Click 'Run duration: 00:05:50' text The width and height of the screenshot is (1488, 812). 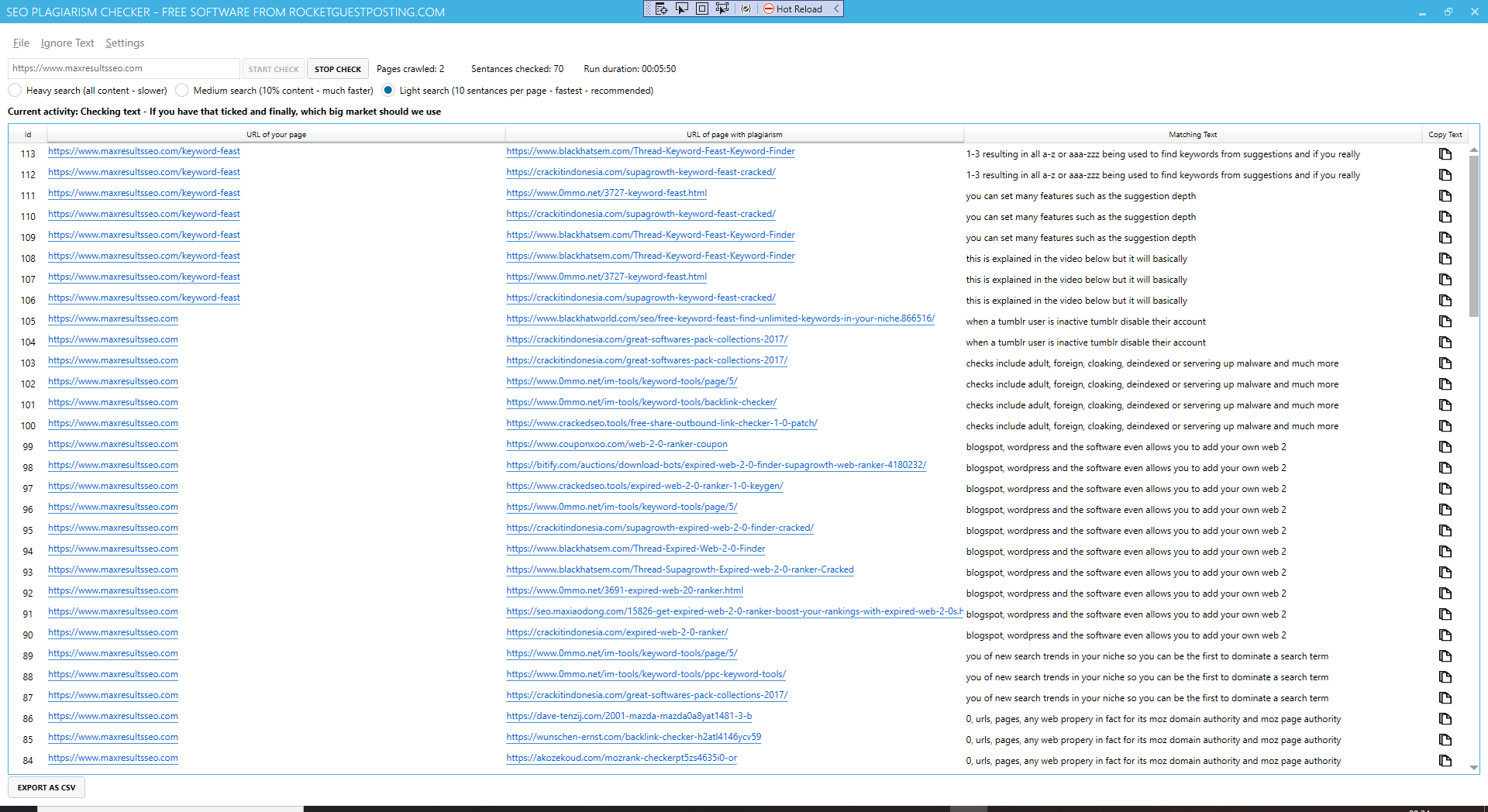pos(629,69)
